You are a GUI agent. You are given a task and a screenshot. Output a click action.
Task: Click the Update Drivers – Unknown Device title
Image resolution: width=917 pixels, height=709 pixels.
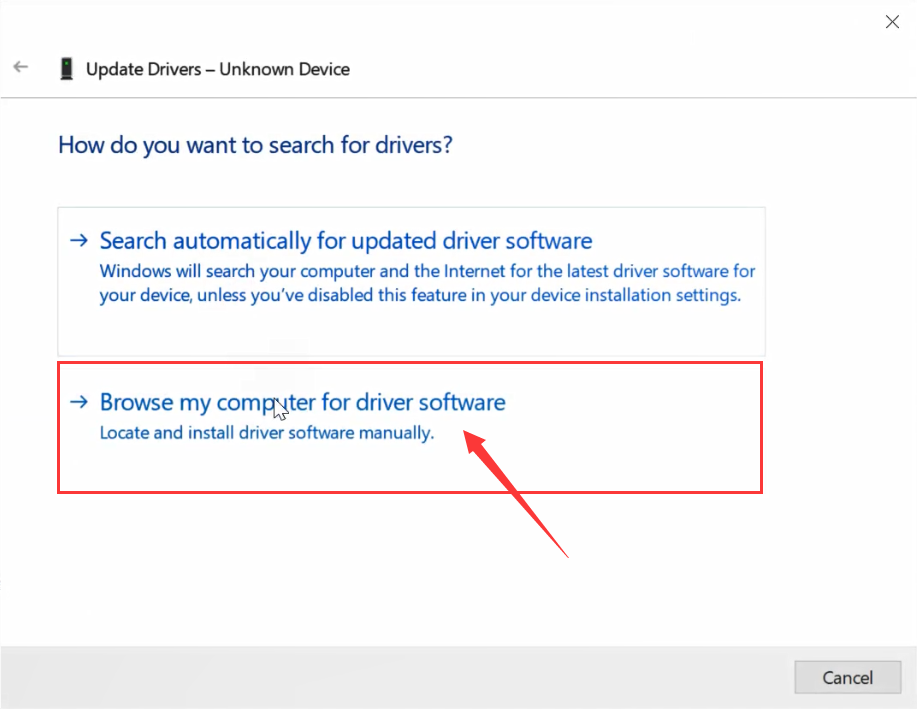[218, 69]
